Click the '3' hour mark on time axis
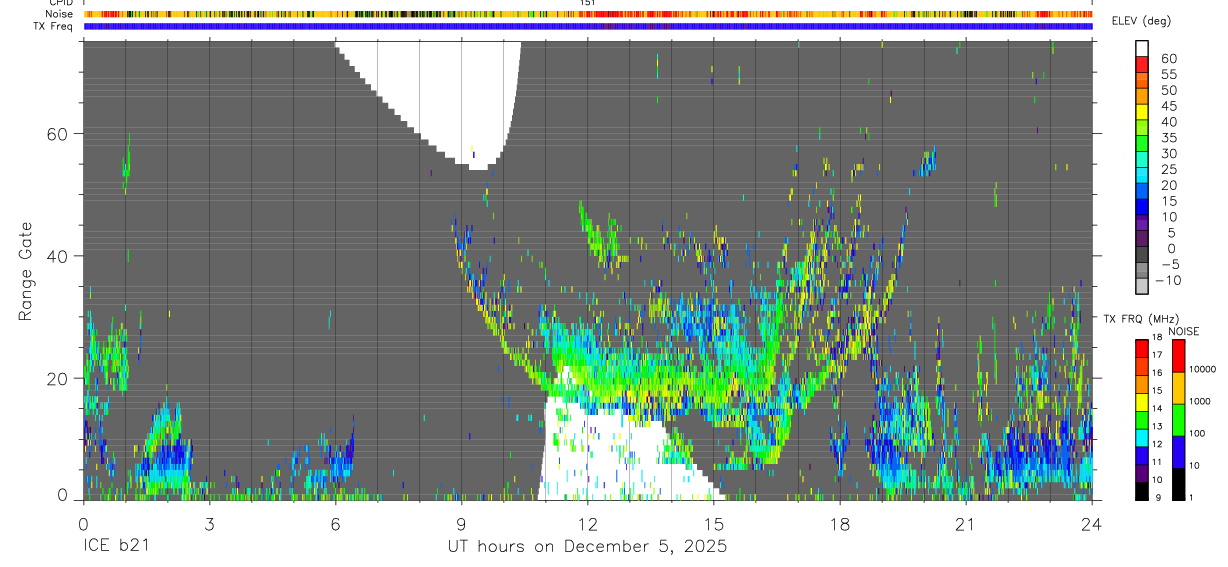This screenshot has width=1228, height=567. [x=209, y=523]
